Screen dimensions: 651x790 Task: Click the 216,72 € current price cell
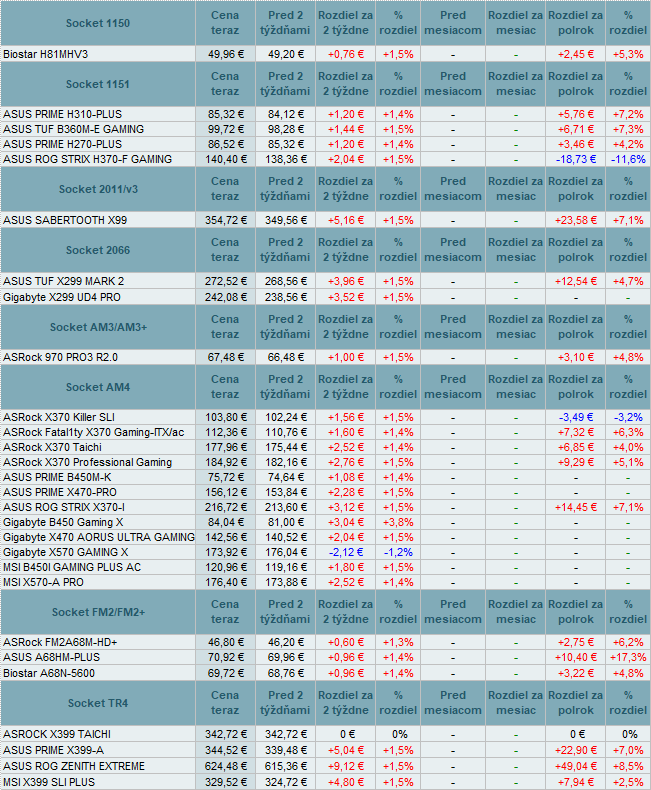pos(226,507)
